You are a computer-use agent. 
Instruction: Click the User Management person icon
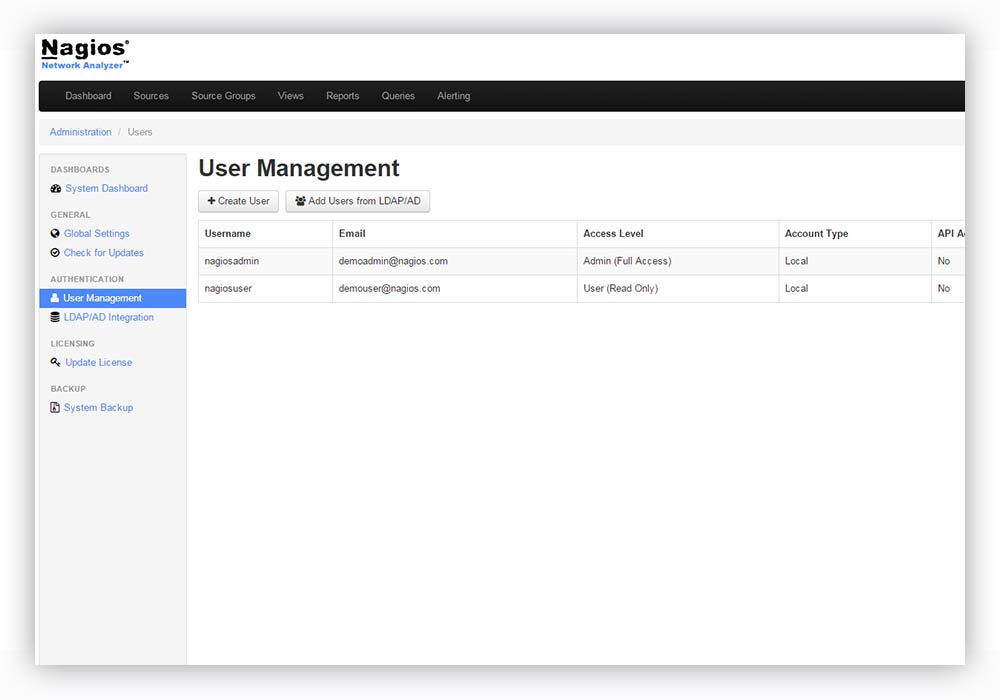point(55,298)
